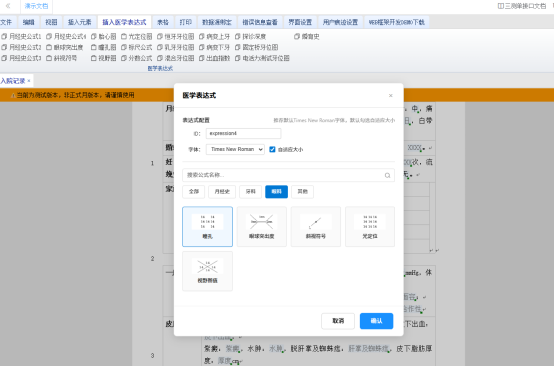Screen dimensions: 554x366
Task: Close the 医学表达式 dialog
Action: click(390, 95)
